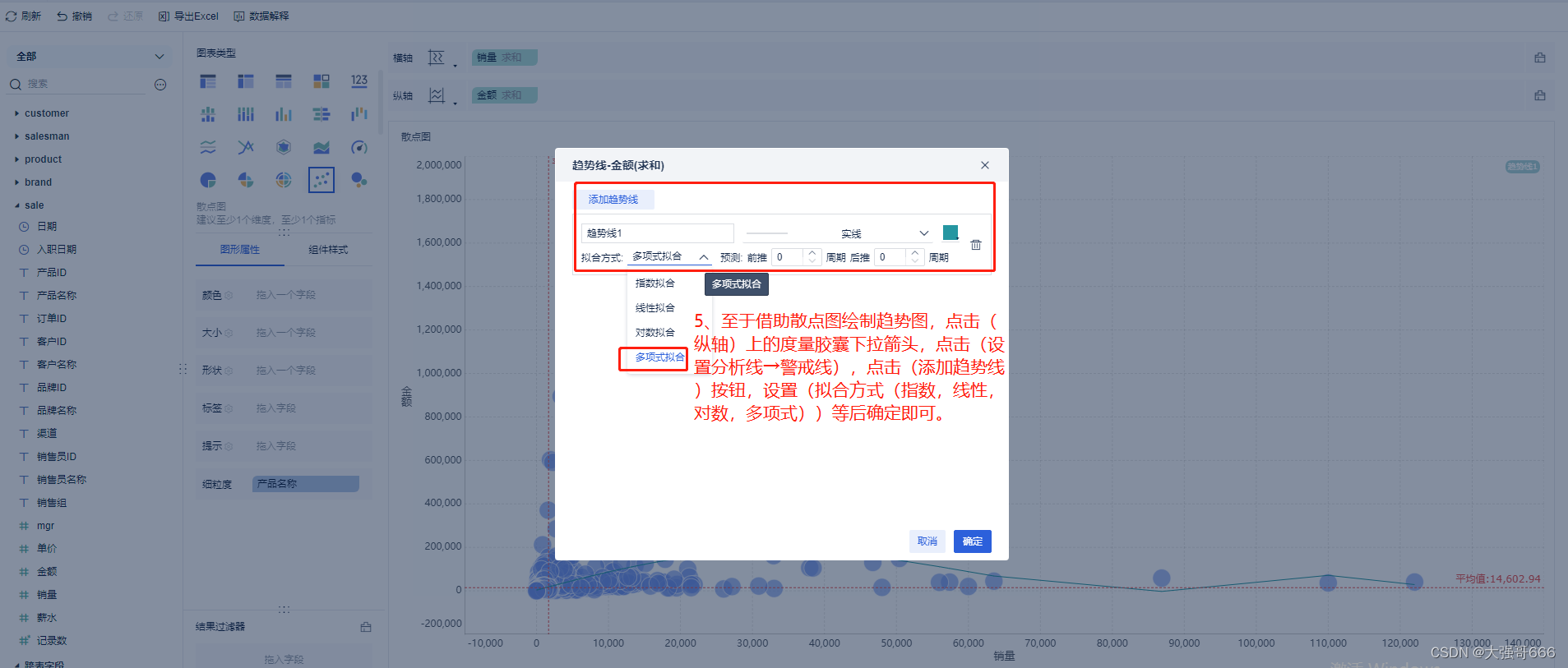Click the undo (撤销) toolbar icon
Image resolution: width=1568 pixels, height=668 pixels.
click(x=62, y=16)
